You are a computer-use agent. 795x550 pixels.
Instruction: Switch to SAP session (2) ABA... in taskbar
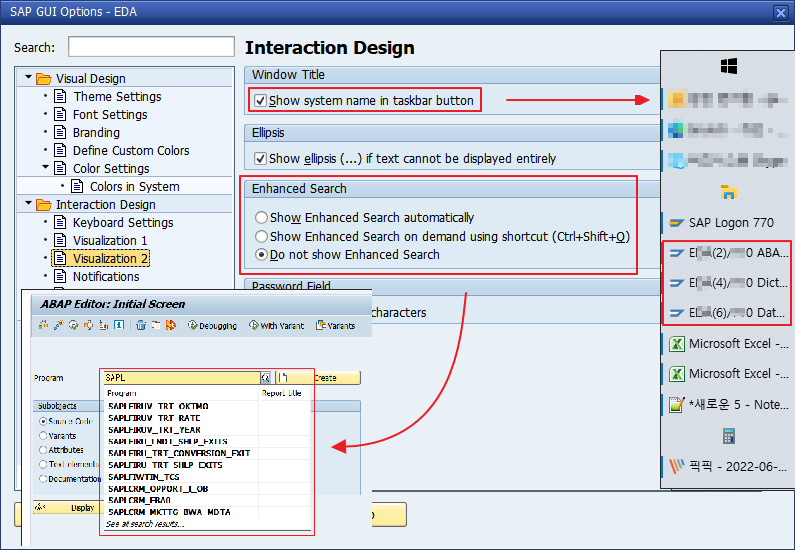[729, 252]
